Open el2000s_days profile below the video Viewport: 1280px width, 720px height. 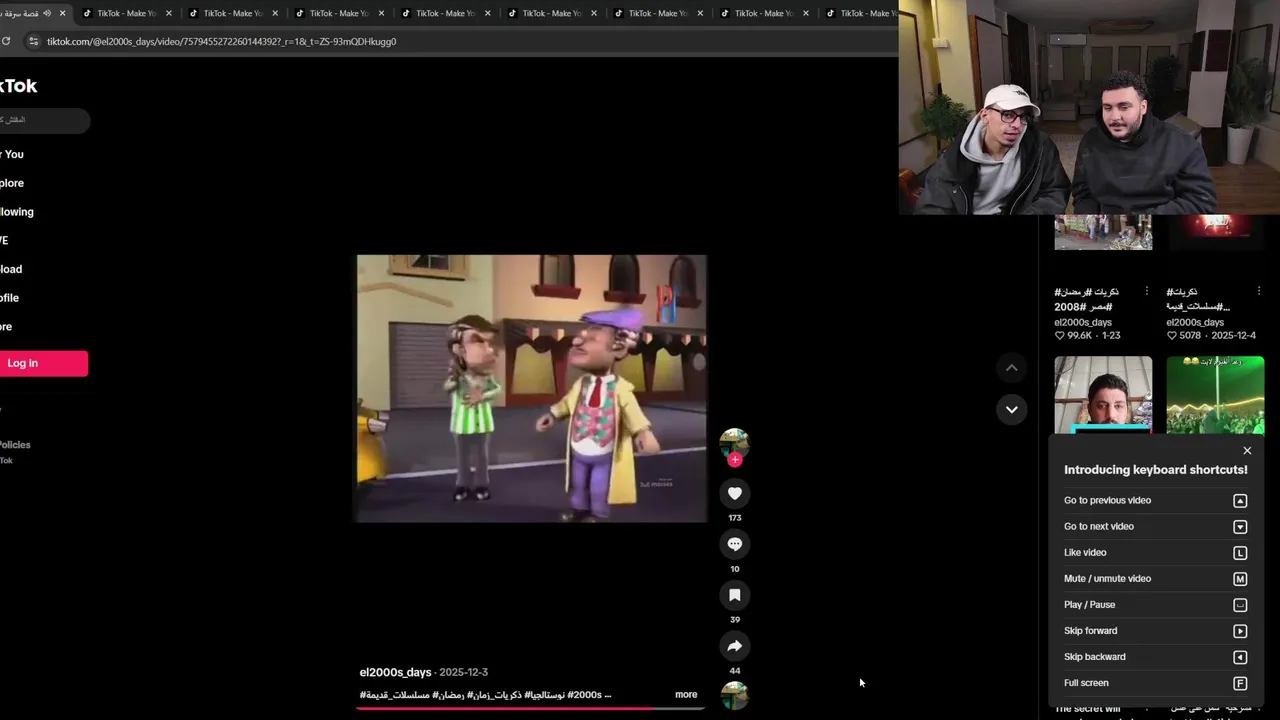click(395, 672)
